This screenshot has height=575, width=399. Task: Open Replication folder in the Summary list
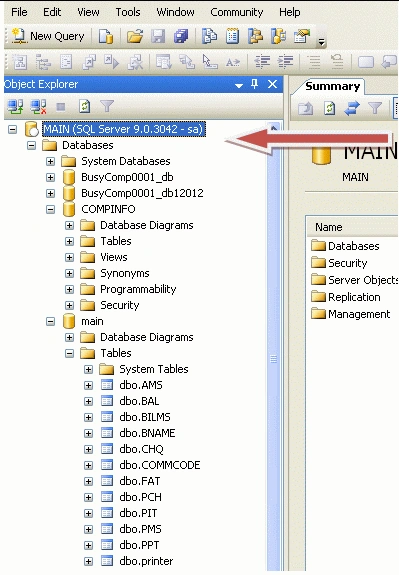(x=345, y=297)
